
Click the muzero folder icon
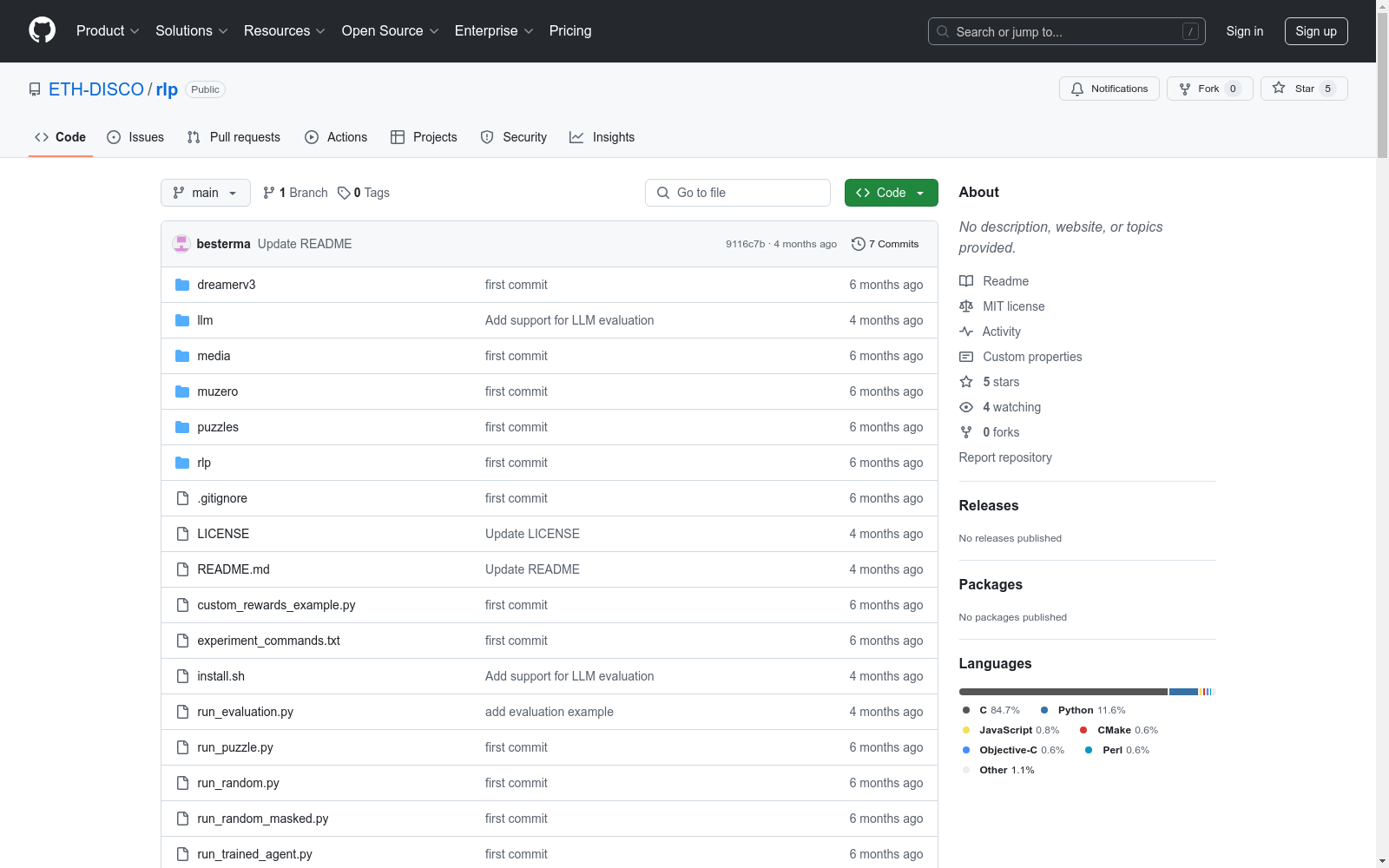click(182, 391)
